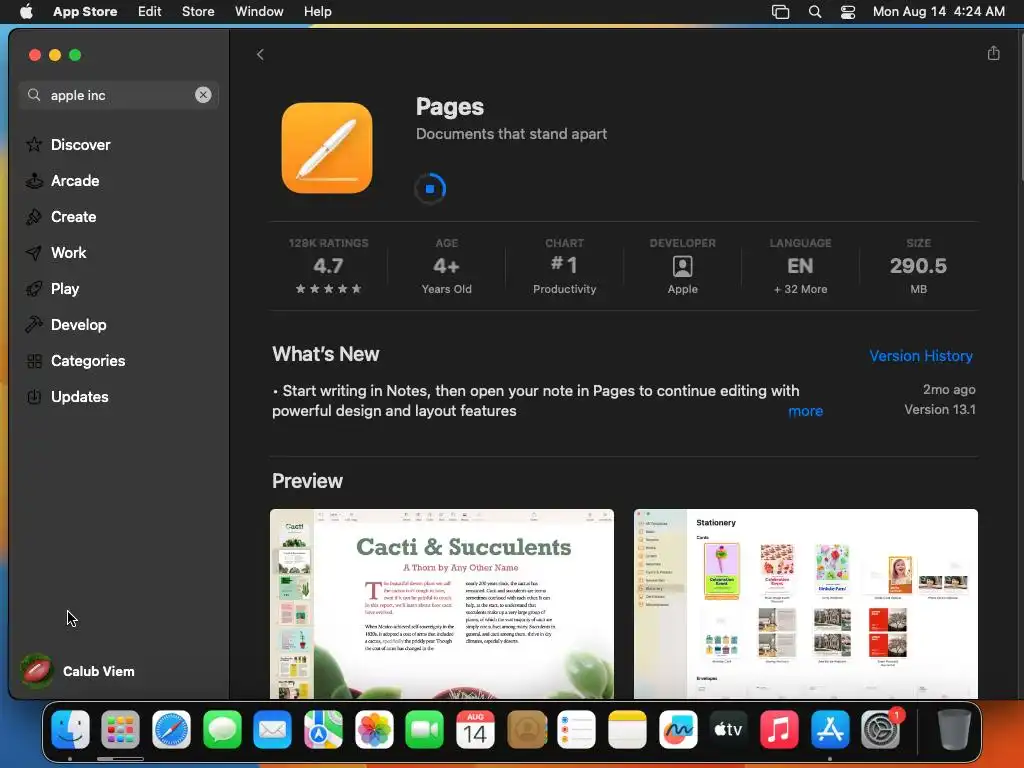Screen dimensions: 1024x768
Task: Open the Calub Viem account profile
Action: pos(78,671)
